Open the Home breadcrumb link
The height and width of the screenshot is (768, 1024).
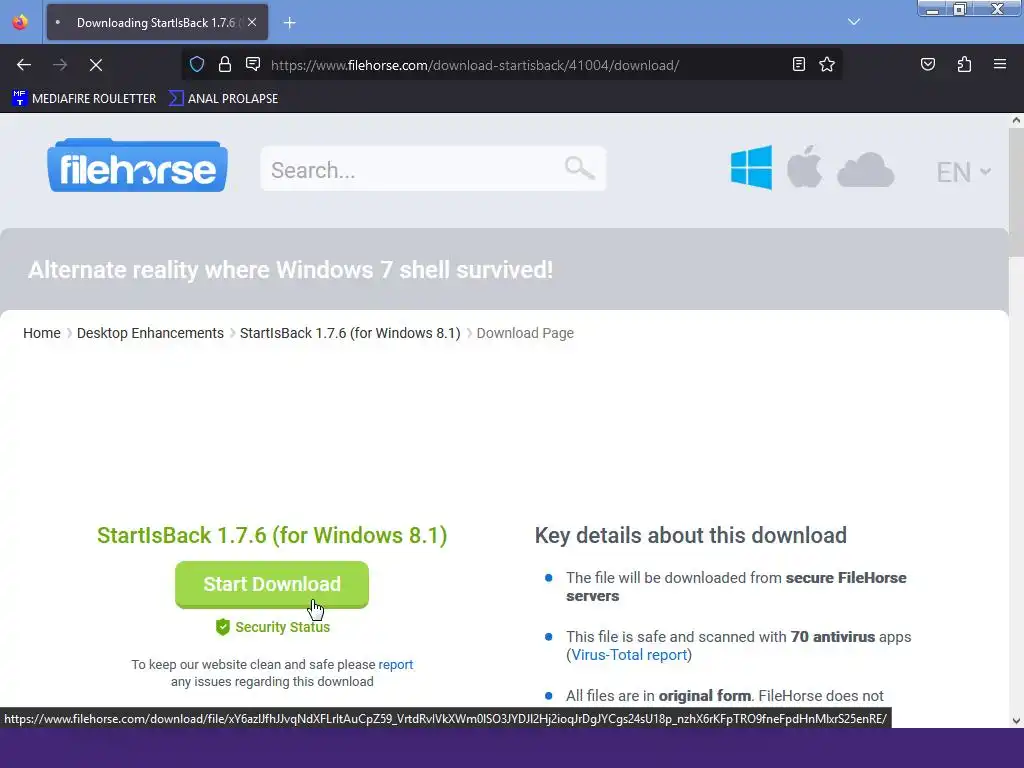point(42,333)
